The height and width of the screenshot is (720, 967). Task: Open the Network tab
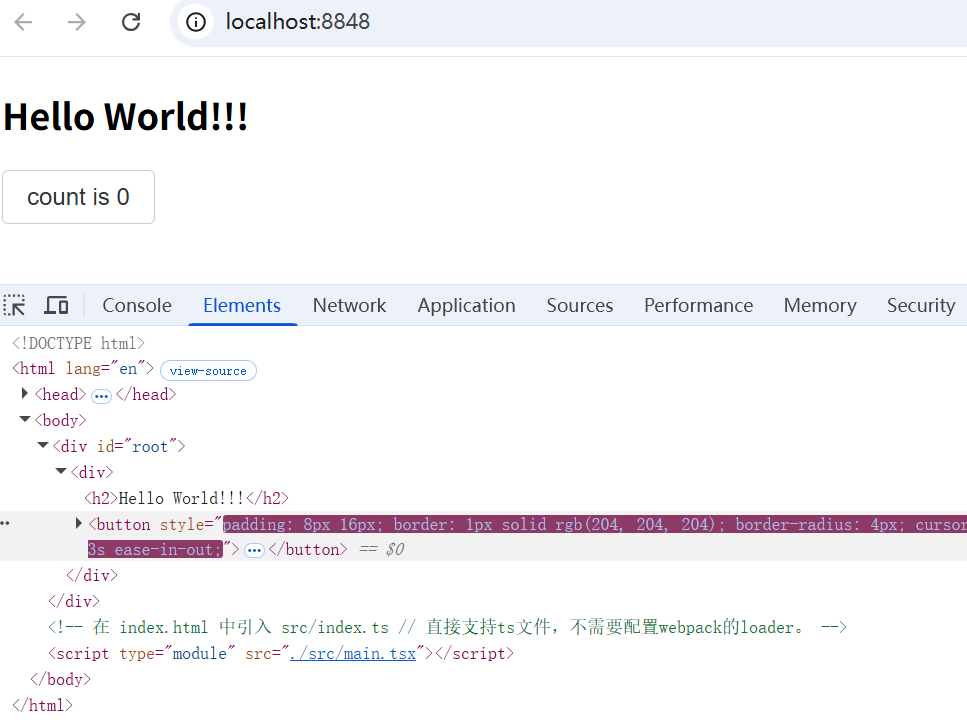click(x=349, y=305)
